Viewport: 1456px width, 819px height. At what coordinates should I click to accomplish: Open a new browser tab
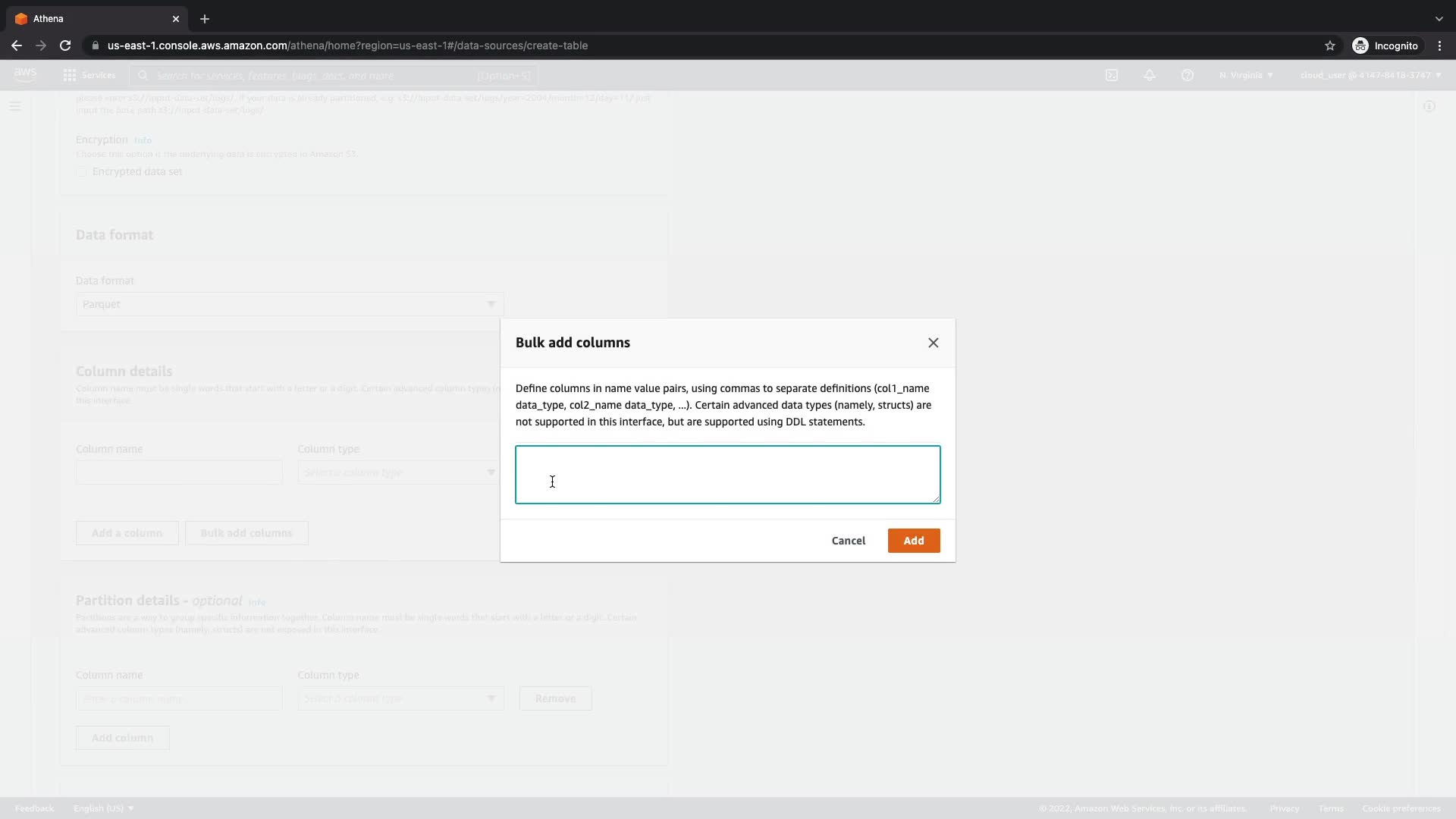coord(205,19)
